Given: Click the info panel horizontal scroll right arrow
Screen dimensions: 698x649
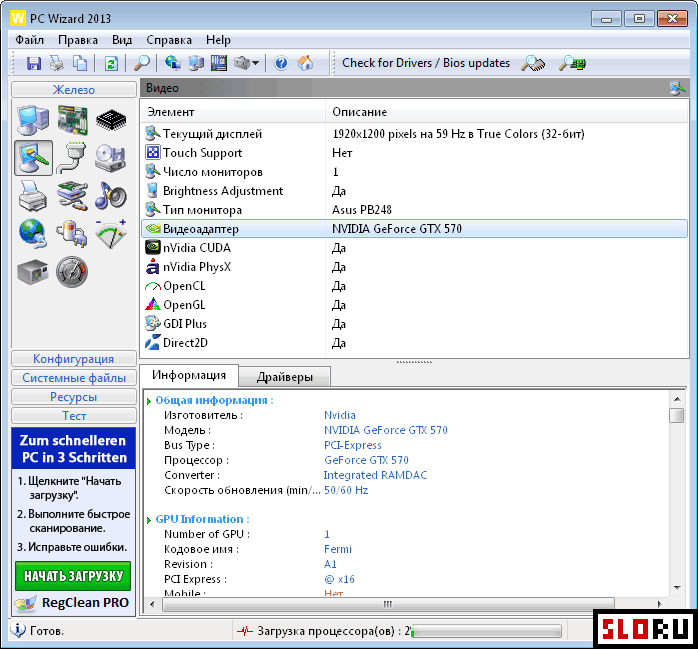Looking at the screenshot, I should point(660,604).
